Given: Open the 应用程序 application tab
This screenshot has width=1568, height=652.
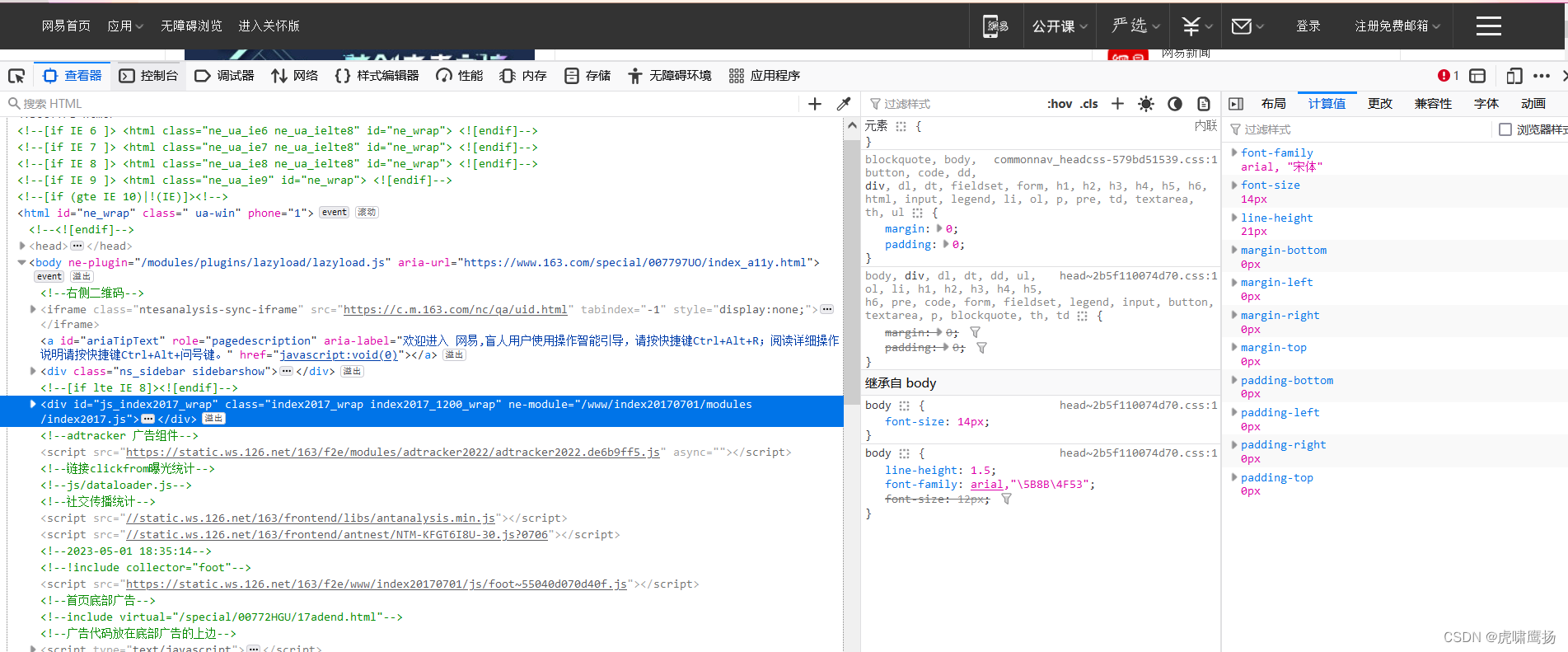Looking at the screenshot, I should (765, 76).
